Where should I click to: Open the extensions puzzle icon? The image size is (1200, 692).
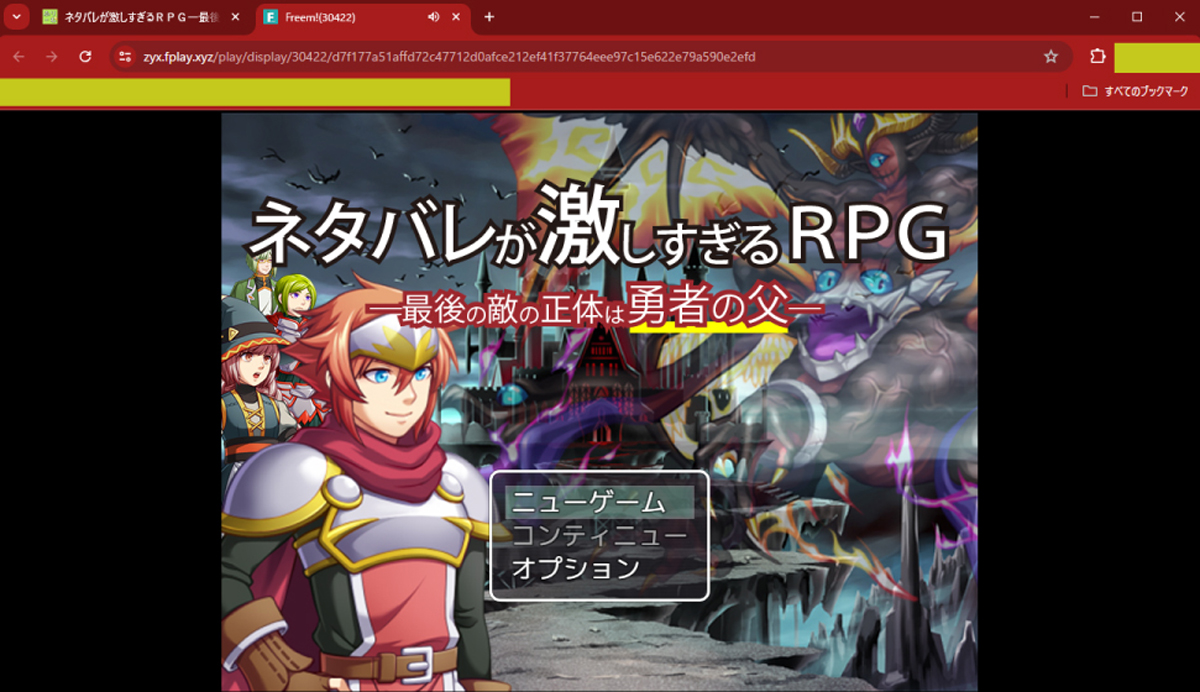click(1097, 57)
